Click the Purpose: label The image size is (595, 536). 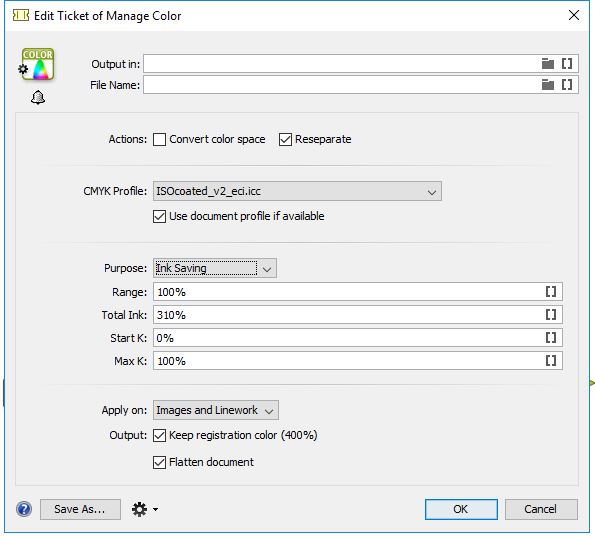[125, 268]
